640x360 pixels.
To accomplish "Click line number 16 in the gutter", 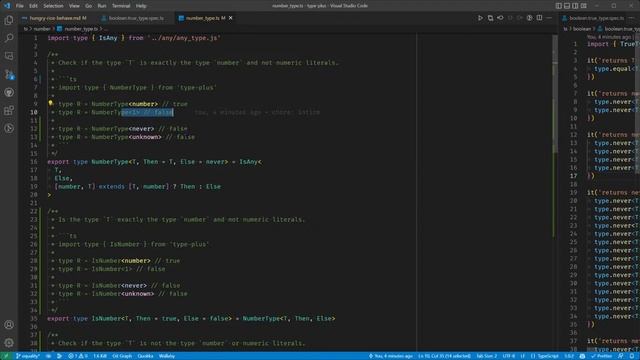I will coord(34,162).
